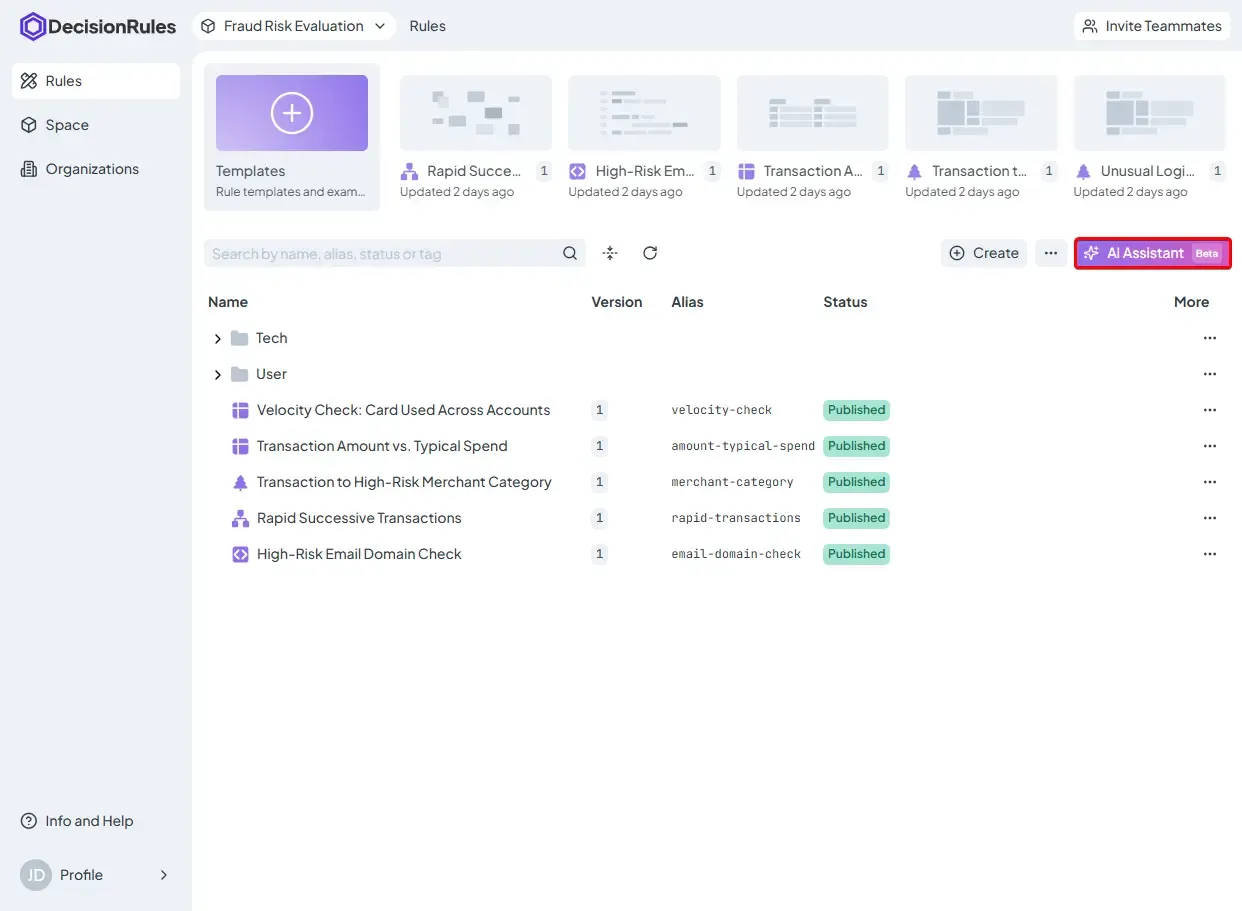Click the Rules breadcrumb

[x=428, y=26]
